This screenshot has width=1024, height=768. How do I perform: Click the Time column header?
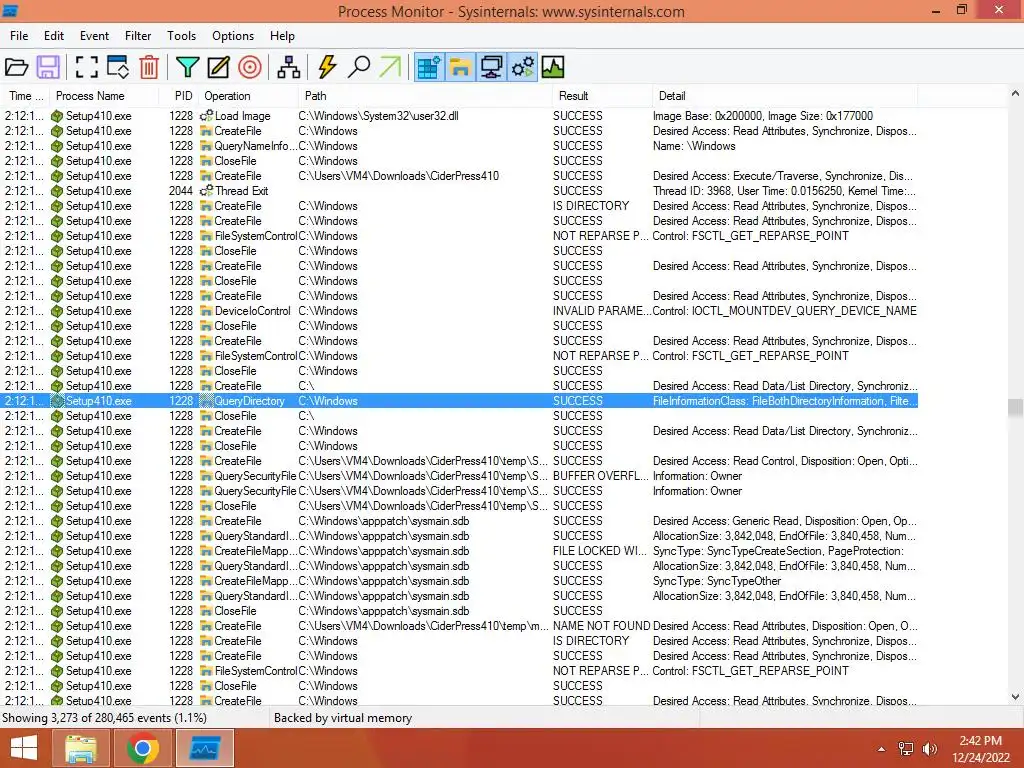[25, 96]
